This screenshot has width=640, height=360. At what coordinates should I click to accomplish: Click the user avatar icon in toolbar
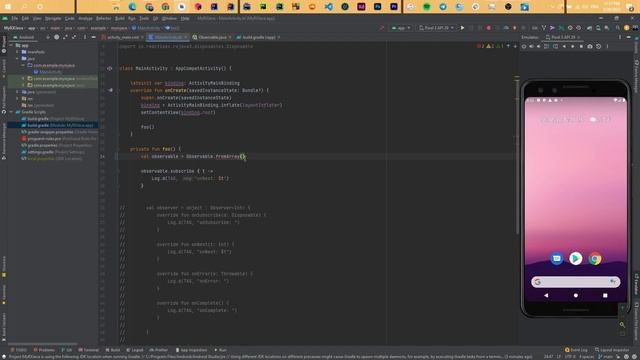[x=627, y=28]
